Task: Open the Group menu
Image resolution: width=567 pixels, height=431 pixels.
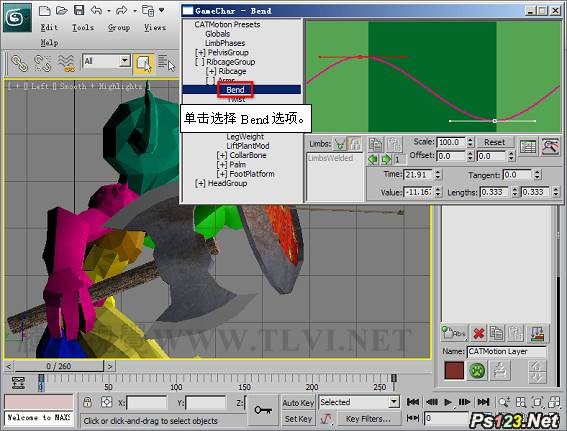Action: tap(119, 27)
